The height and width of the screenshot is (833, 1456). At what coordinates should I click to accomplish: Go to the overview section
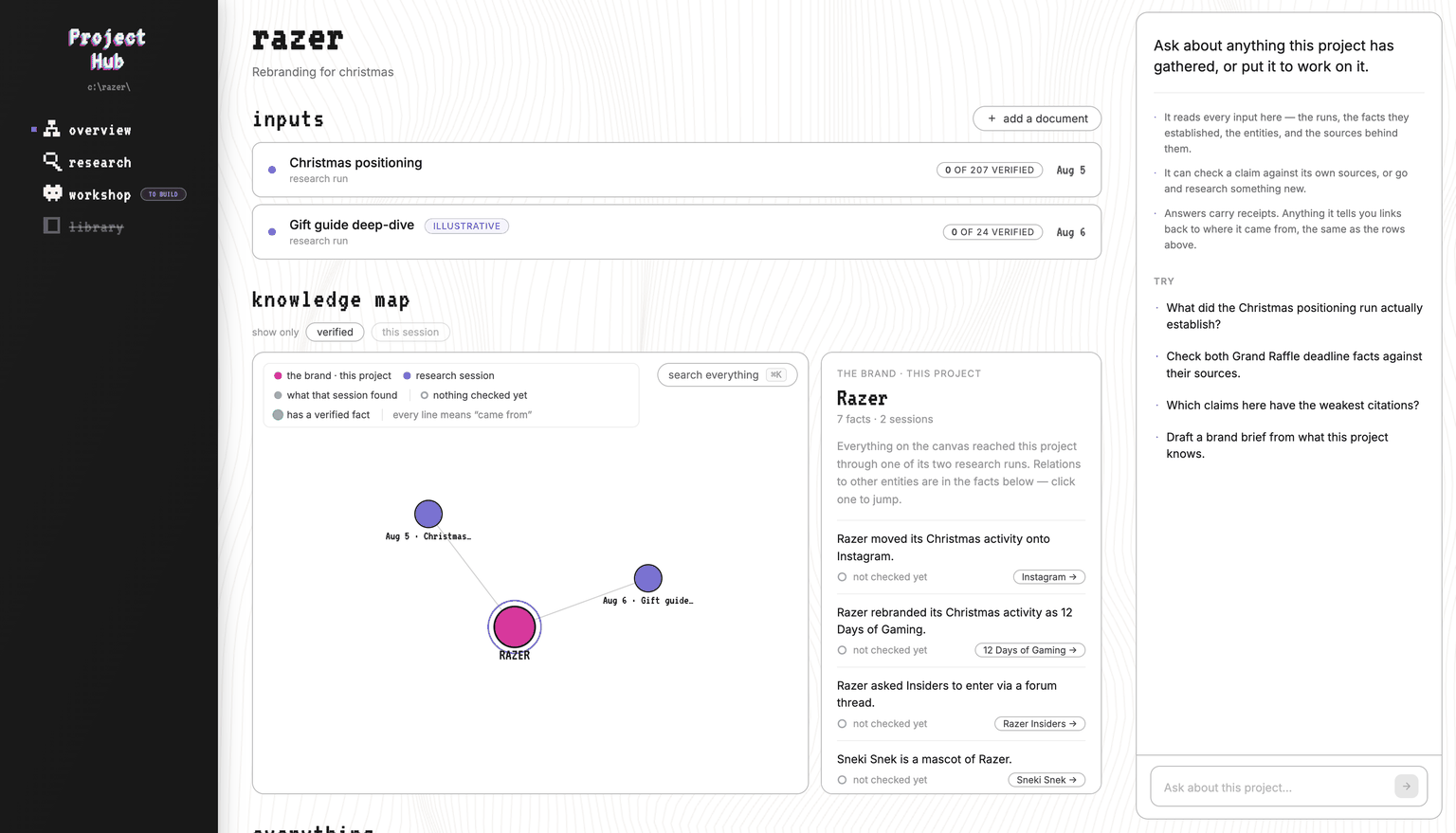(x=100, y=130)
